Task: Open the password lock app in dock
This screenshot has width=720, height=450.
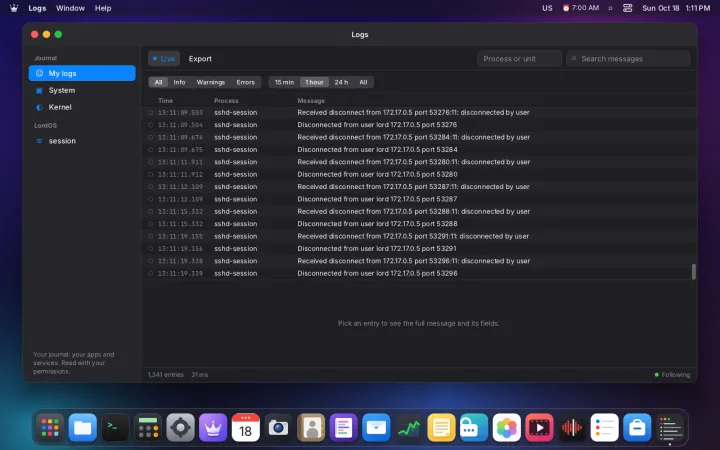Action: click(474, 428)
